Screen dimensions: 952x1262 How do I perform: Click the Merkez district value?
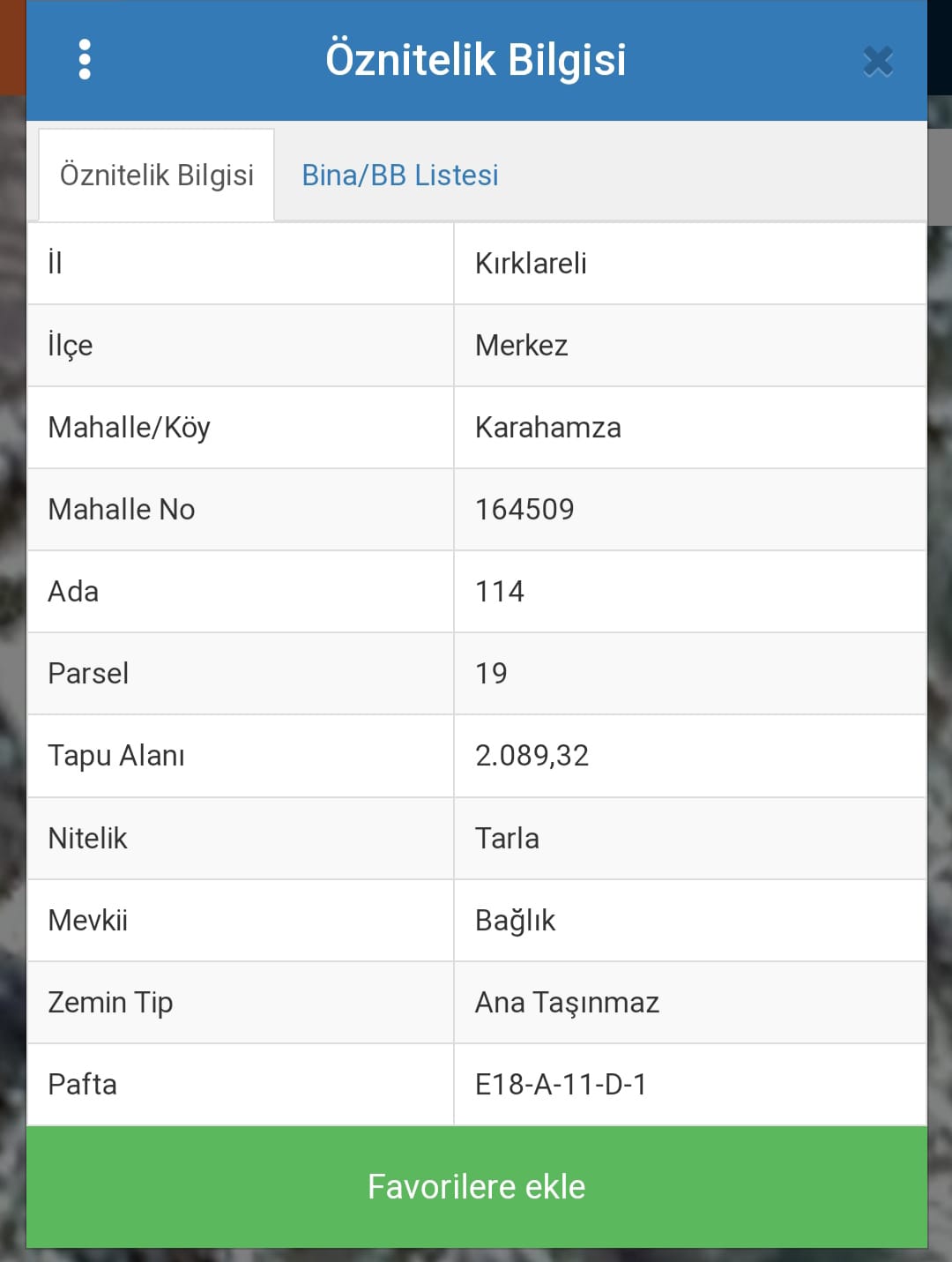point(522,345)
